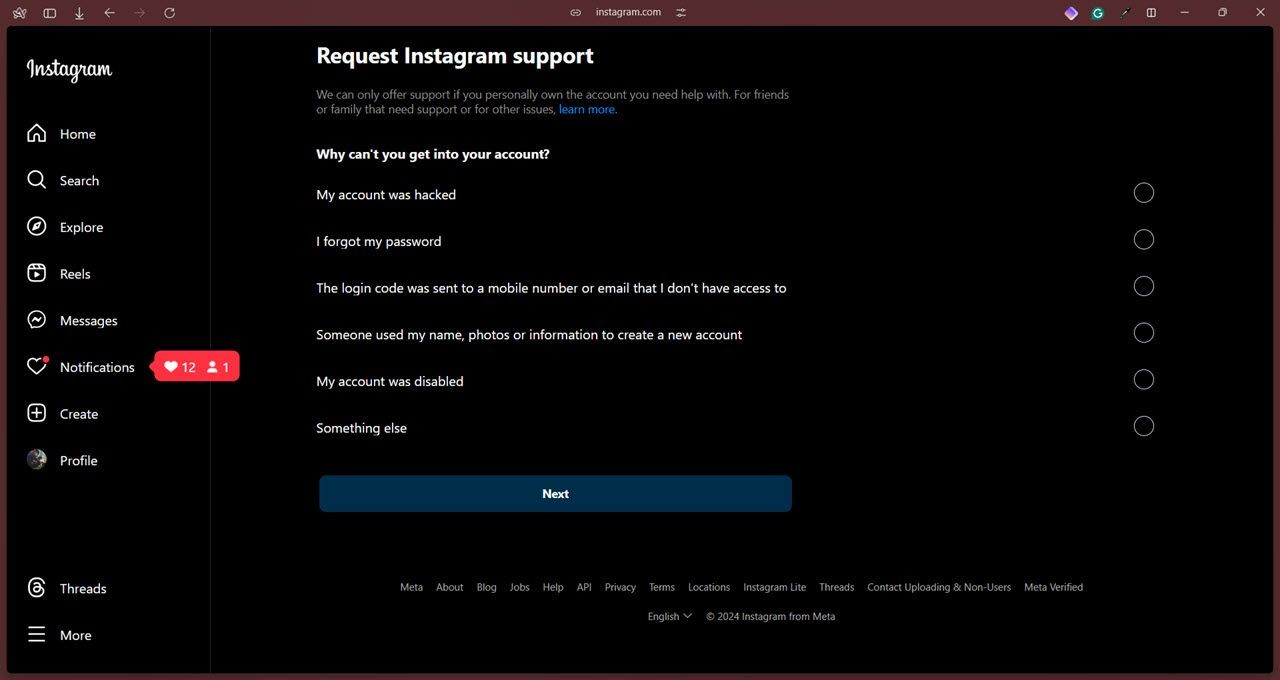The image size is (1280, 680).
Task: Select 'I forgot my password' option
Action: click(x=1144, y=240)
